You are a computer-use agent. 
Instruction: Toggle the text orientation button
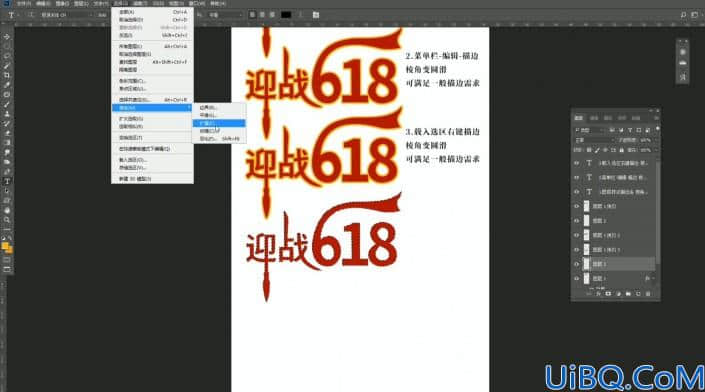coord(31,15)
